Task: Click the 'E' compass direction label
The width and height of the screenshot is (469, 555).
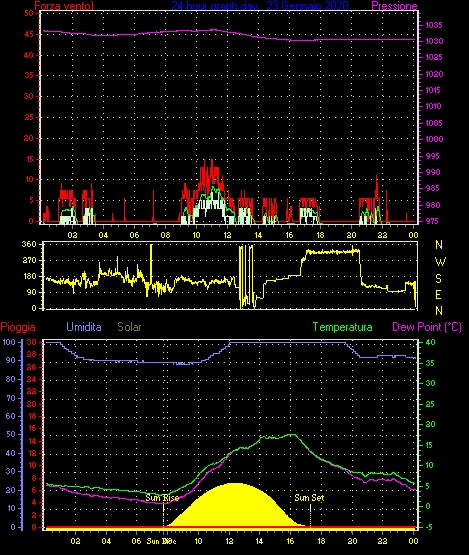Action: (439, 295)
